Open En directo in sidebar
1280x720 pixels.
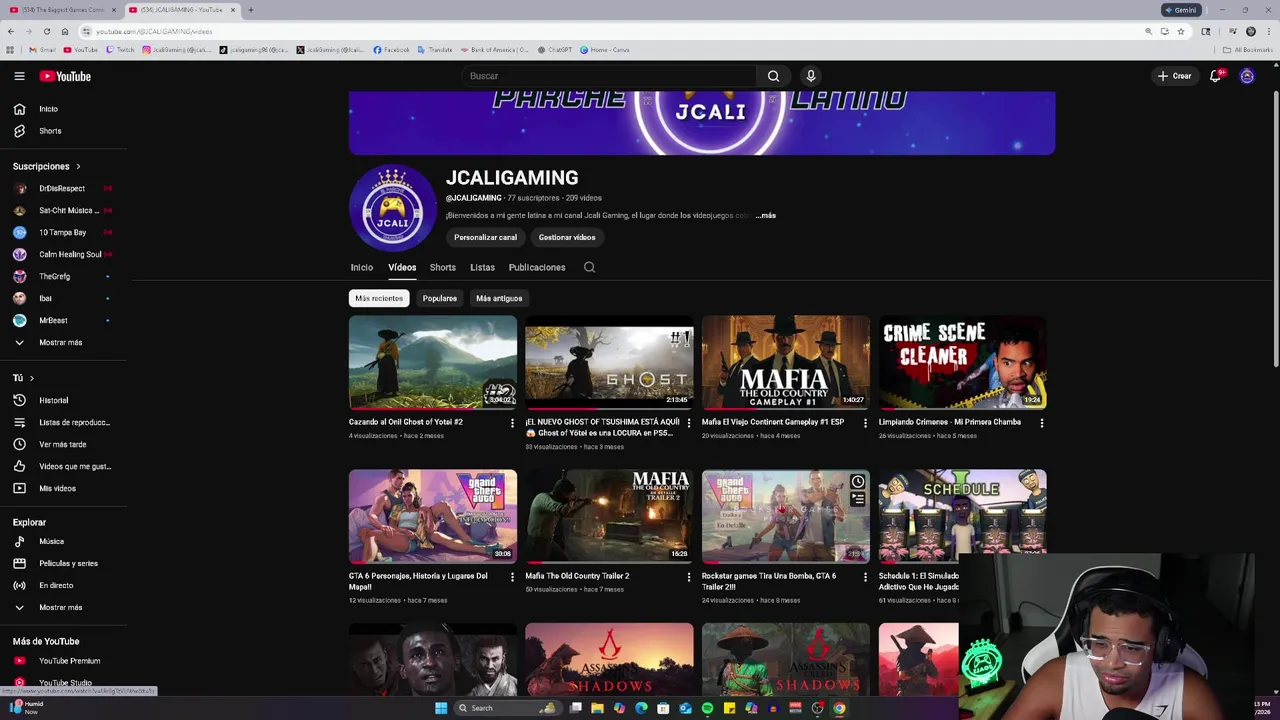(x=56, y=585)
